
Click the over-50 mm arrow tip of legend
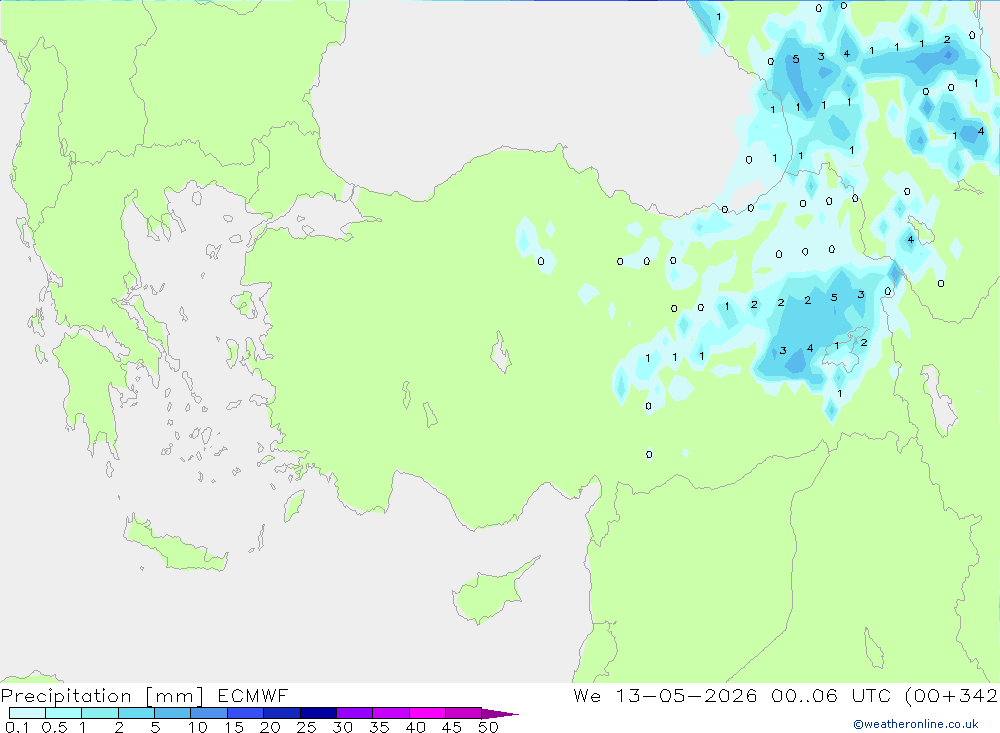[x=500, y=713]
